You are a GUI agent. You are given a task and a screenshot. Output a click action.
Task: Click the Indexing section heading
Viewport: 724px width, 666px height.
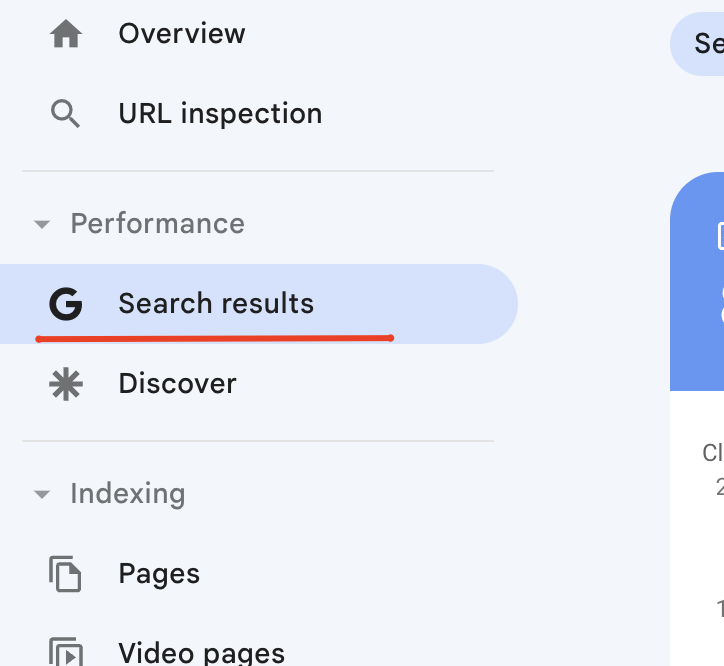pos(127,494)
